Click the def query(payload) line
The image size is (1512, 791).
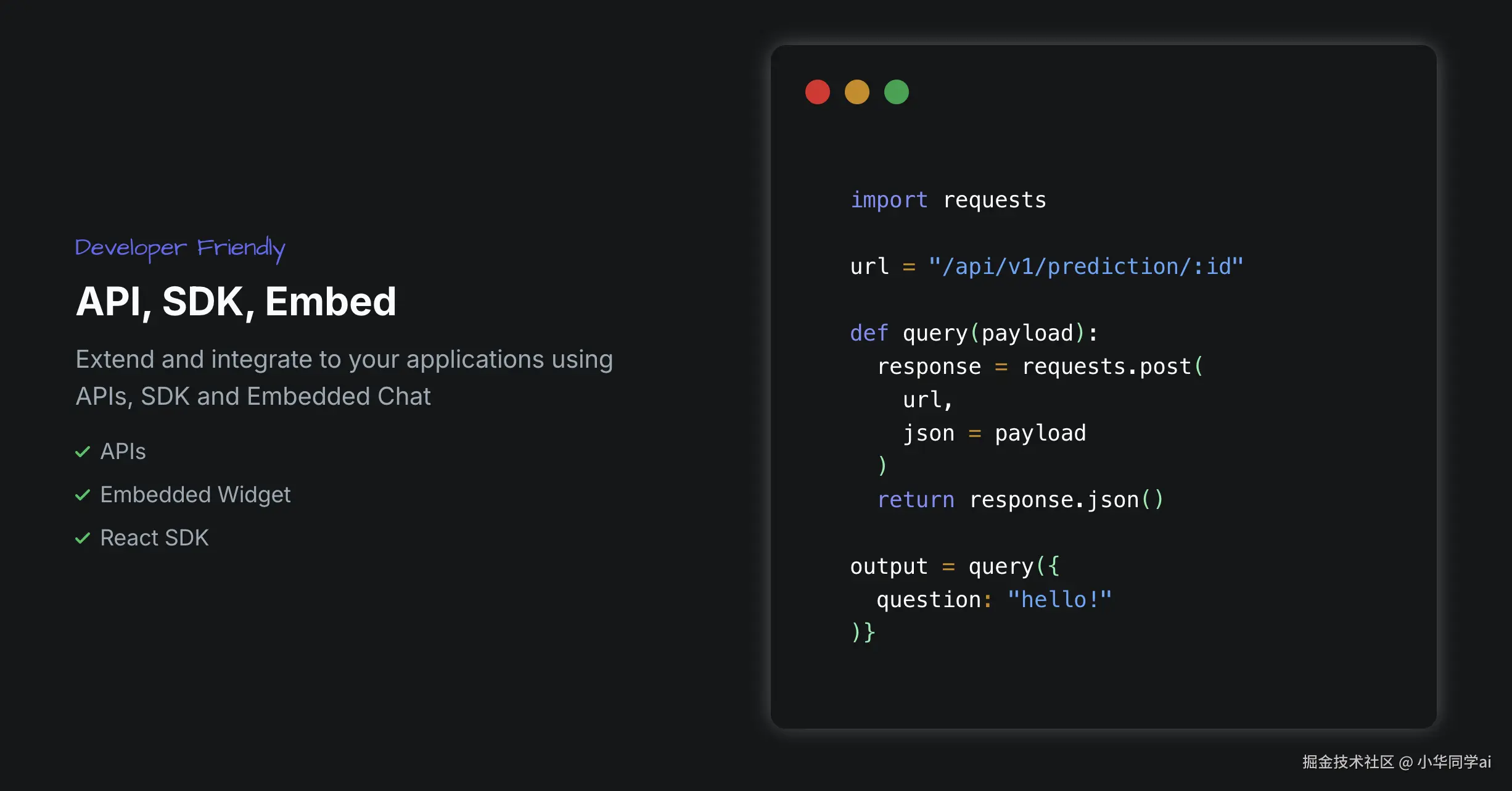pos(974,333)
